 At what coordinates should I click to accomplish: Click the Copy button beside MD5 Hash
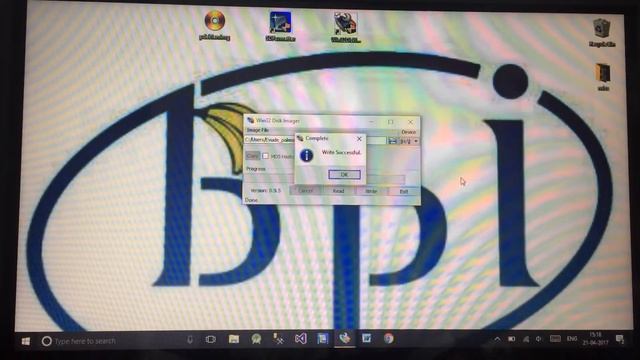click(x=253, y=156)
